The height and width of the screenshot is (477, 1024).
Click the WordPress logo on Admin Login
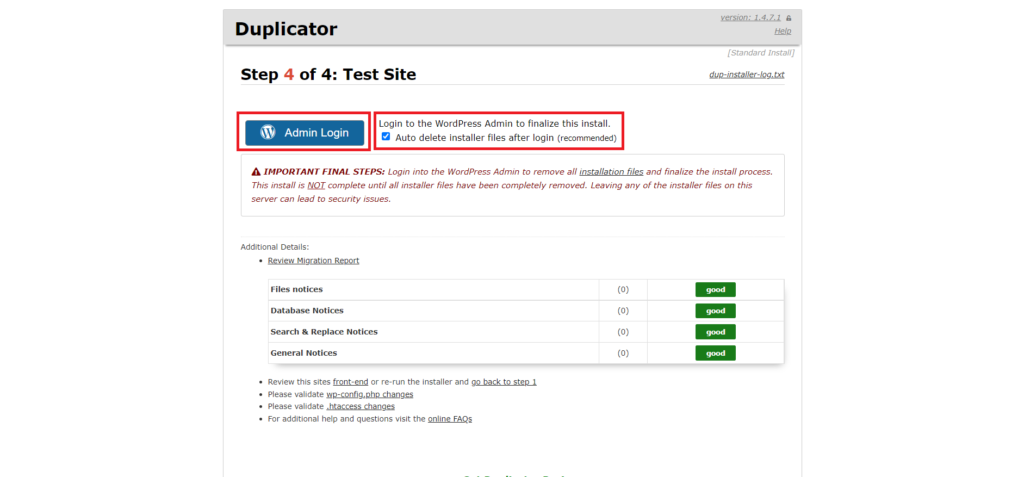[x=268, y=133]
